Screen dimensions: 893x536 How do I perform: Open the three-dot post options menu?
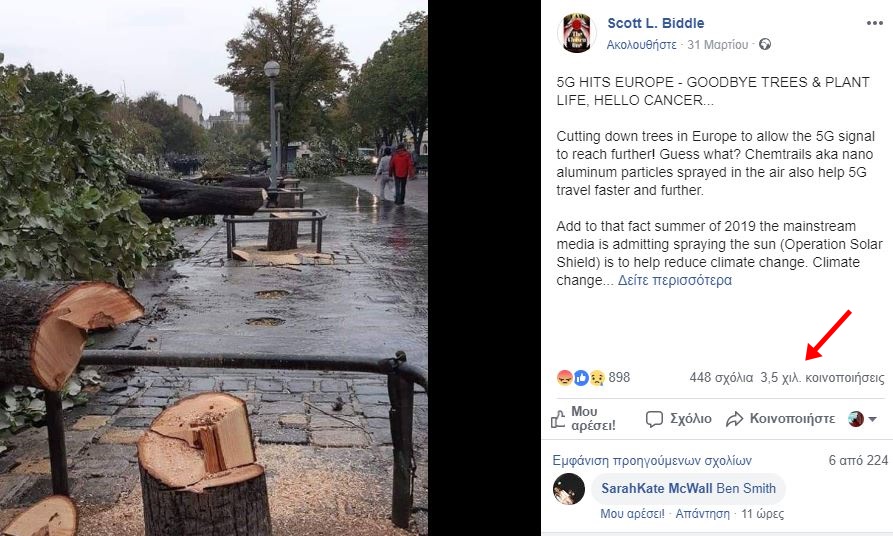[x=874, y=23]
